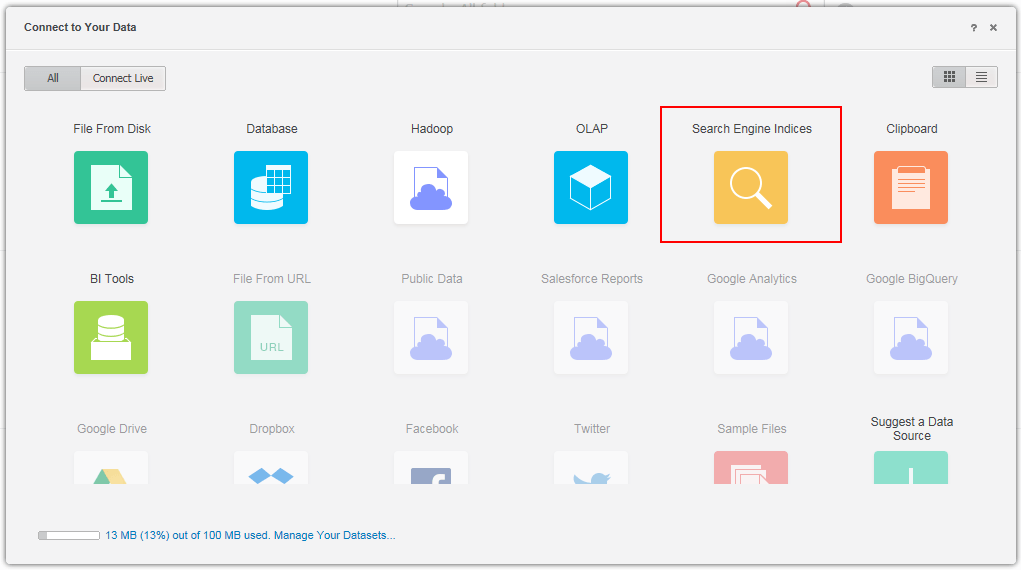The image size is (1021, 570).
Task: Select the Database connector icon
Action: [x=271, y=187]
